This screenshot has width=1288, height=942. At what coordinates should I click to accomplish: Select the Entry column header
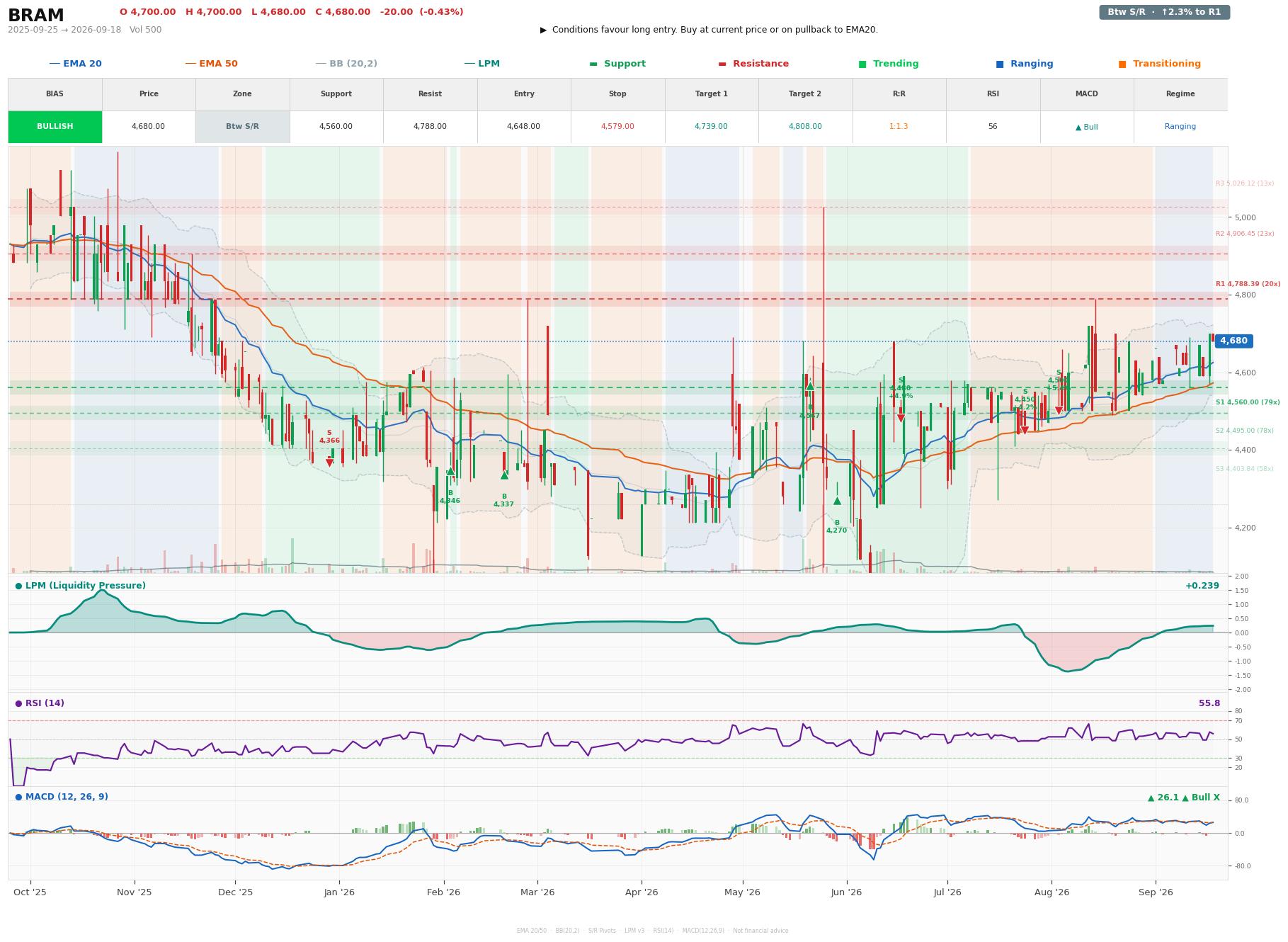tap(523, 94)
